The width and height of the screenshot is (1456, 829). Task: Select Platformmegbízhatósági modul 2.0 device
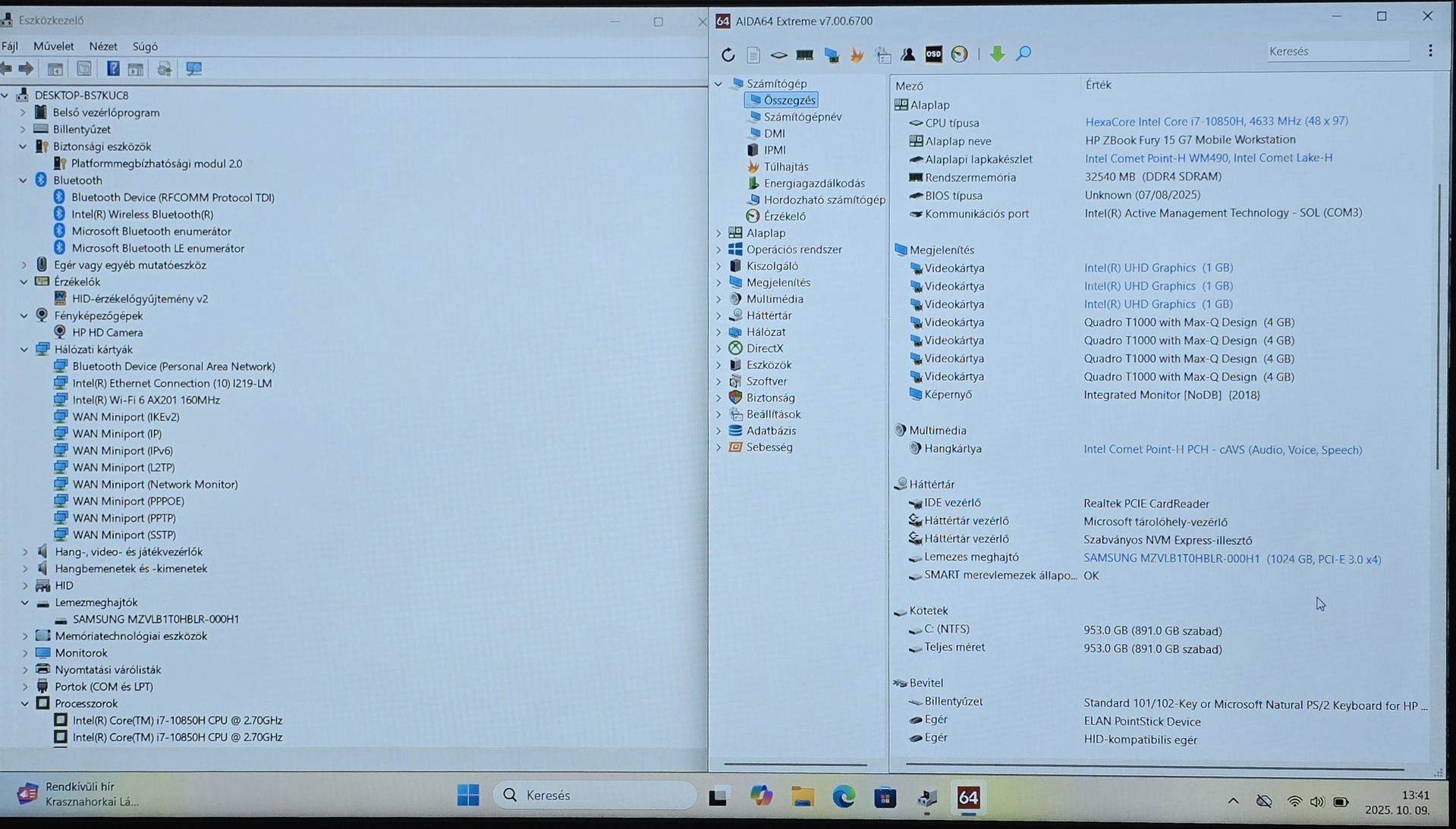coord(156,163)
